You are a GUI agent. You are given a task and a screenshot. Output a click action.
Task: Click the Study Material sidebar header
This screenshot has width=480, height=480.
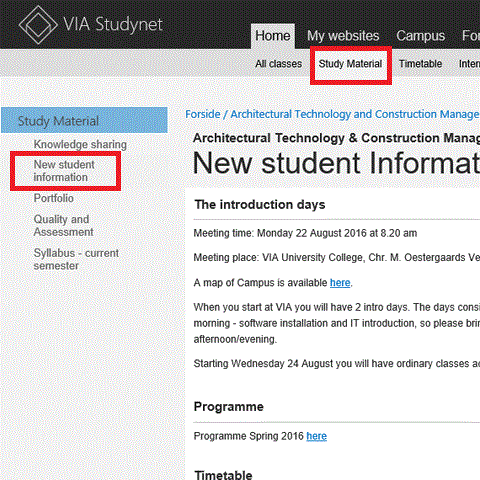(x=84, y=120)
